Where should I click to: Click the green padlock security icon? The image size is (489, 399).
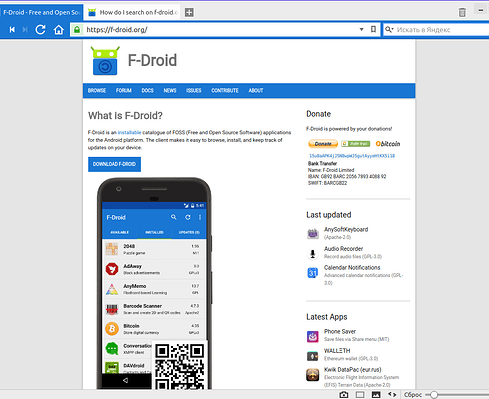(77, 30)
